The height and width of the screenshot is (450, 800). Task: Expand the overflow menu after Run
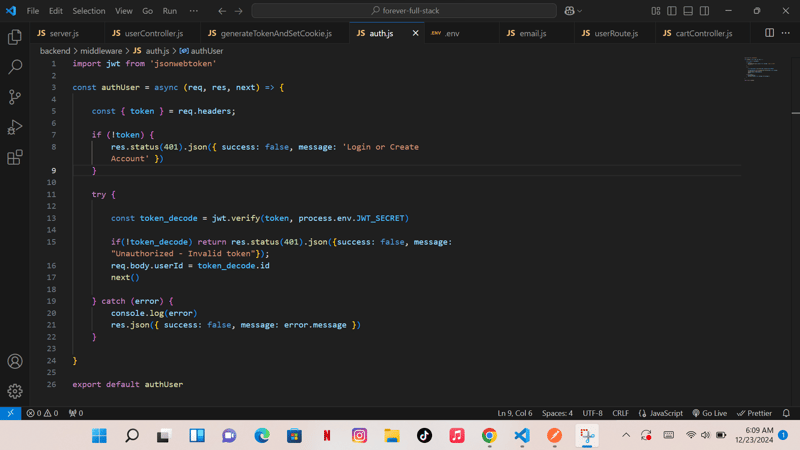[x=193, y=11]
